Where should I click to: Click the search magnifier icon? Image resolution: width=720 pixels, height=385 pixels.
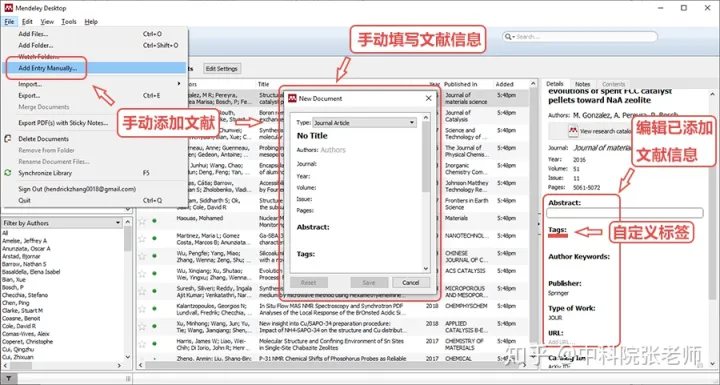[508, 37]
